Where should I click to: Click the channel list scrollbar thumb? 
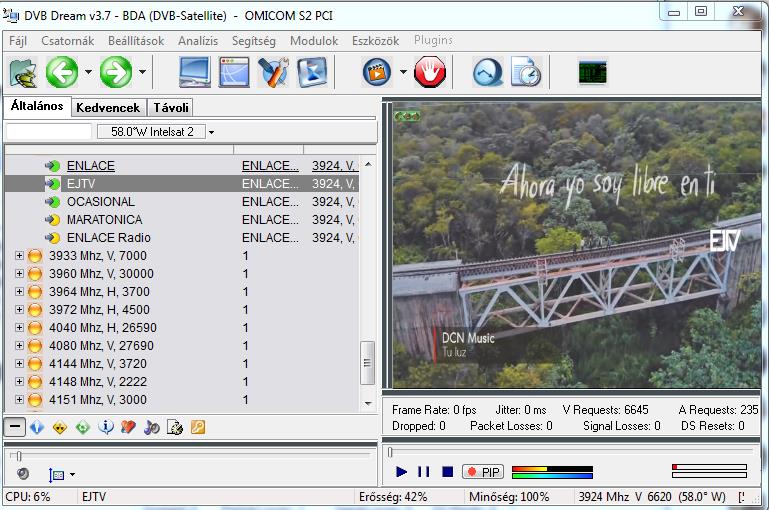click(367, 363)
